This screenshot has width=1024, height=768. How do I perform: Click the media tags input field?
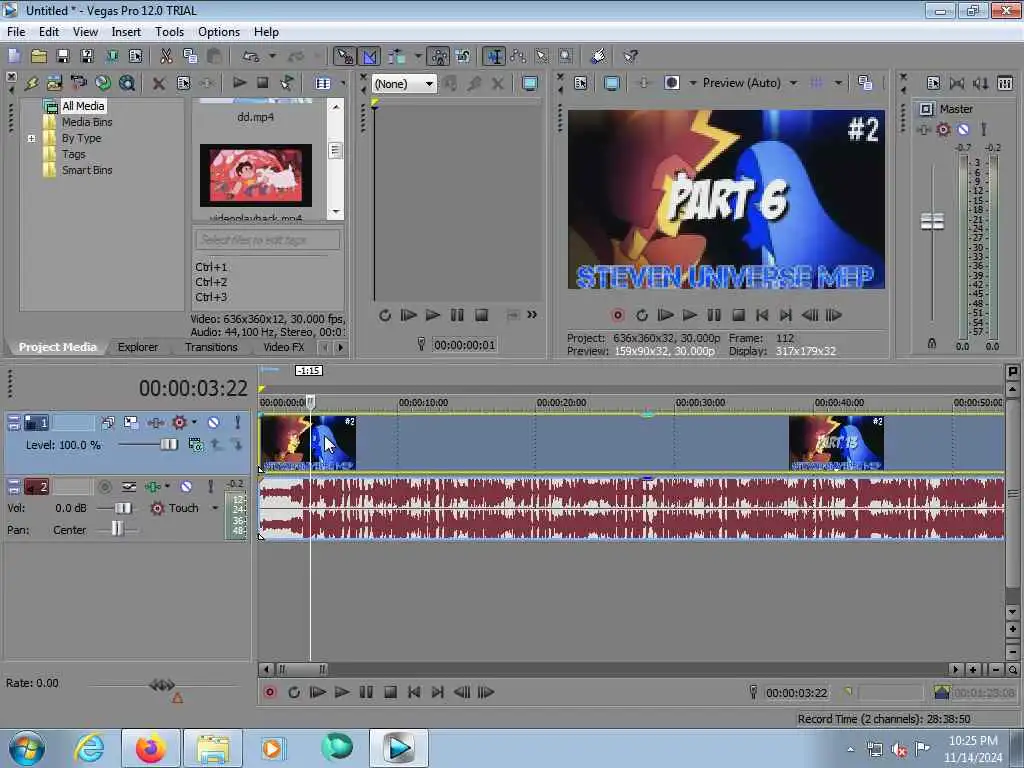tap(268, 240)
